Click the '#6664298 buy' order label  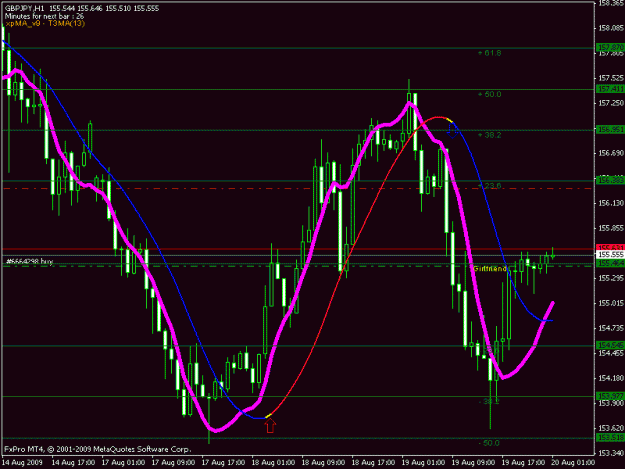[x=30, y=261]
